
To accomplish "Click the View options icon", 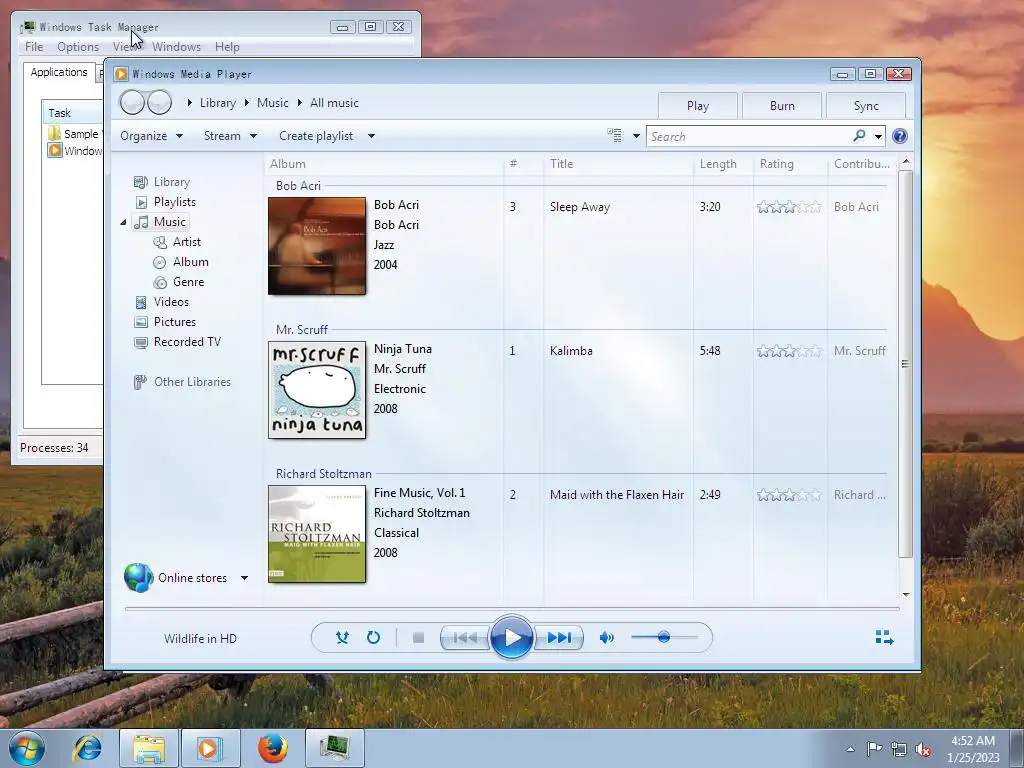I will coord(615,136).
